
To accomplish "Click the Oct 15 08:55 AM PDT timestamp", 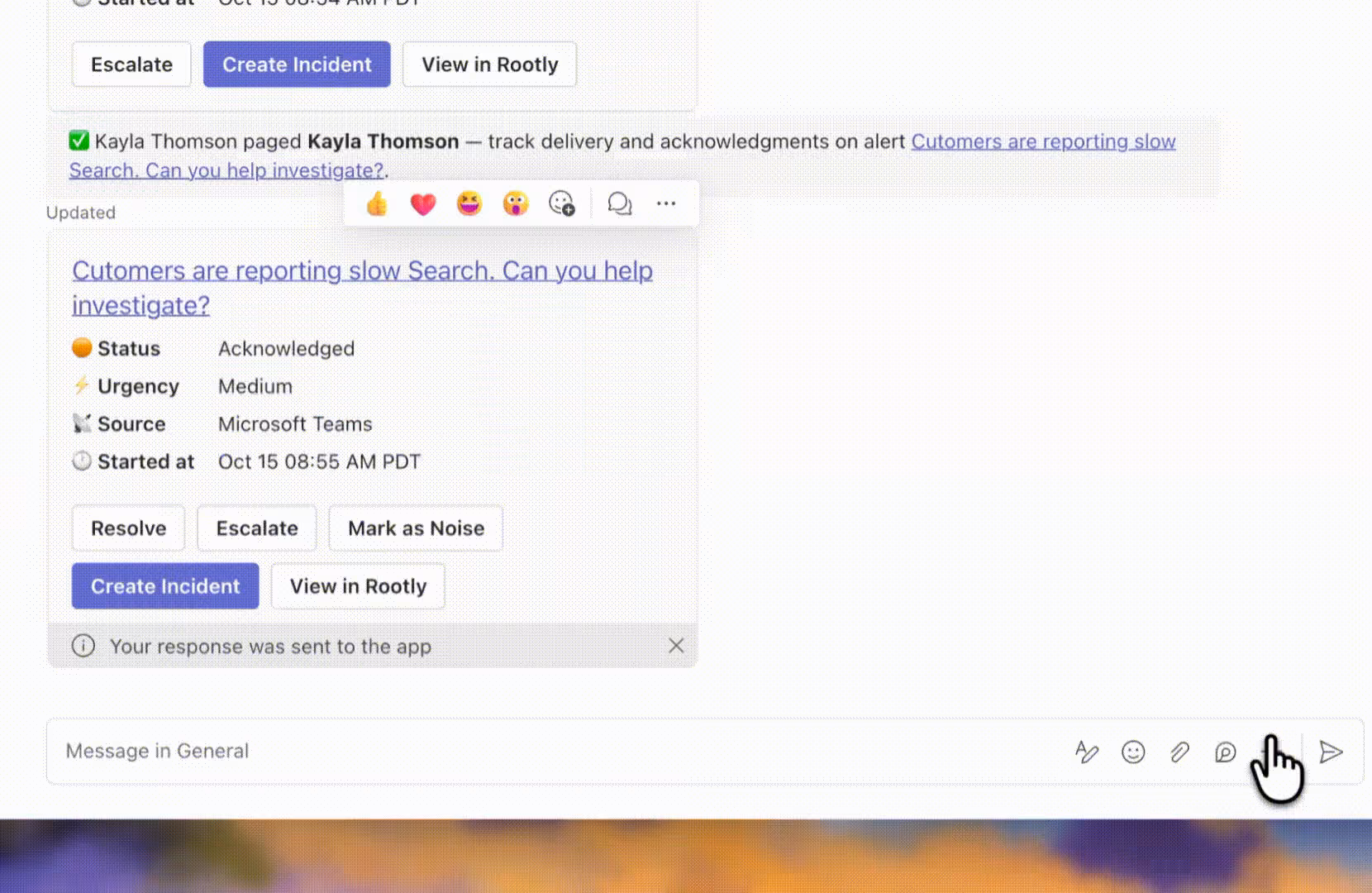I will pos(319,461).
